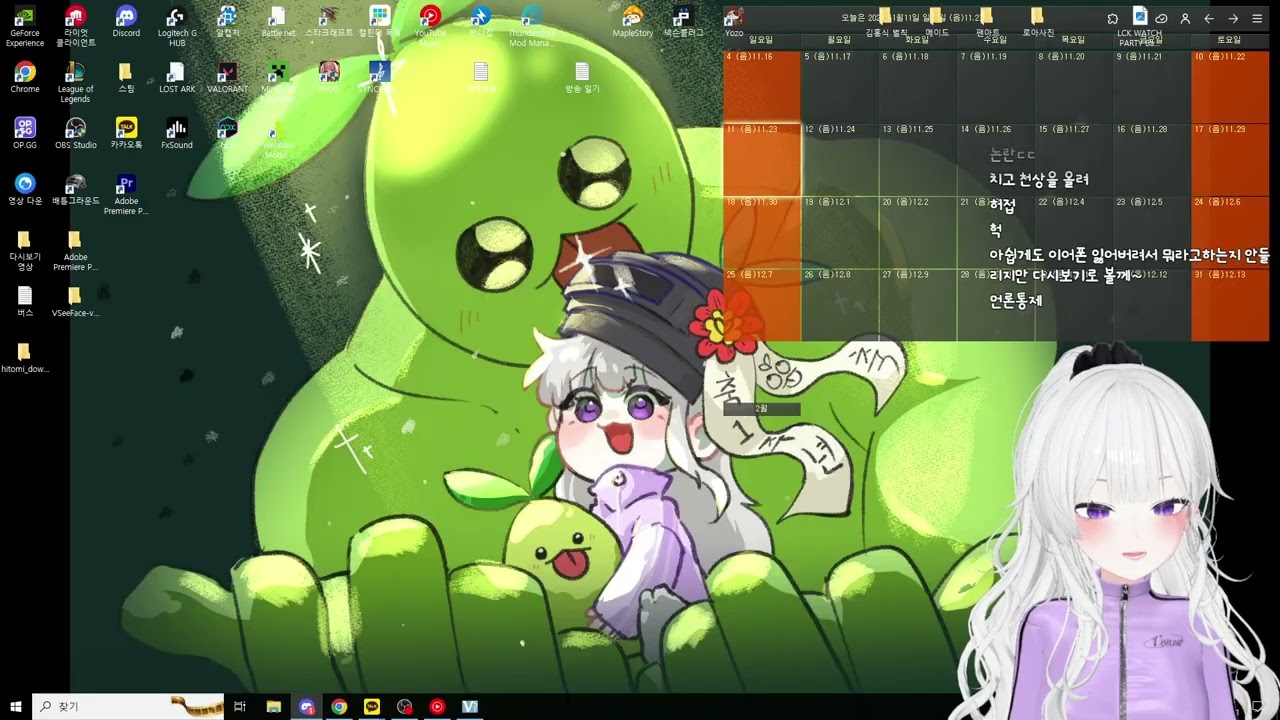Open the FxSound desktop shortcut
The image size is (1280, 720).
[177, 134]
